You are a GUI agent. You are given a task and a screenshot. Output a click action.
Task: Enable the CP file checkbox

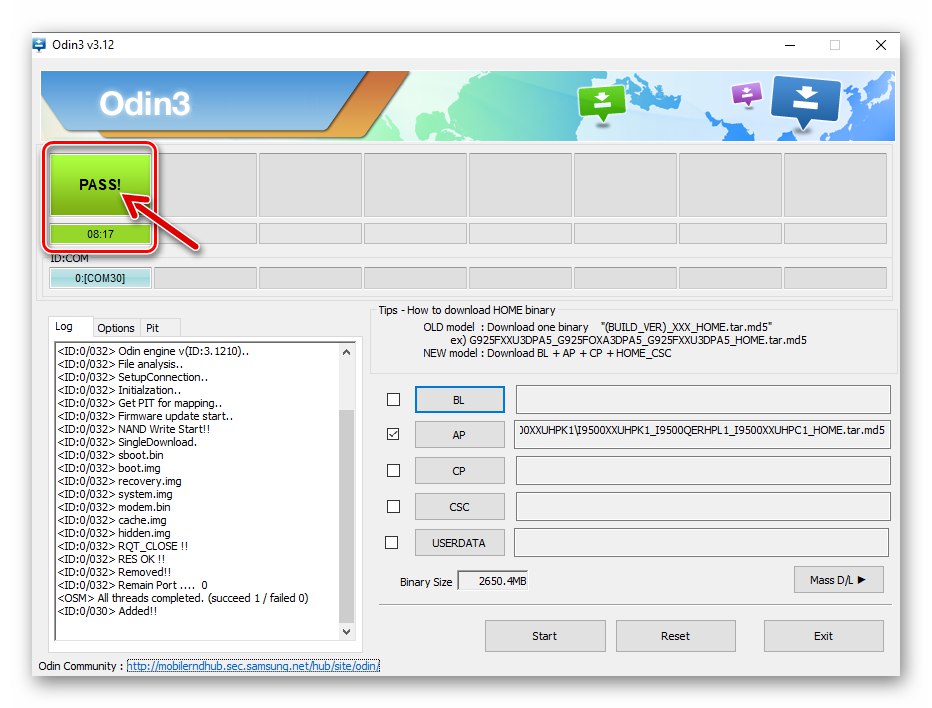(393, 470)
